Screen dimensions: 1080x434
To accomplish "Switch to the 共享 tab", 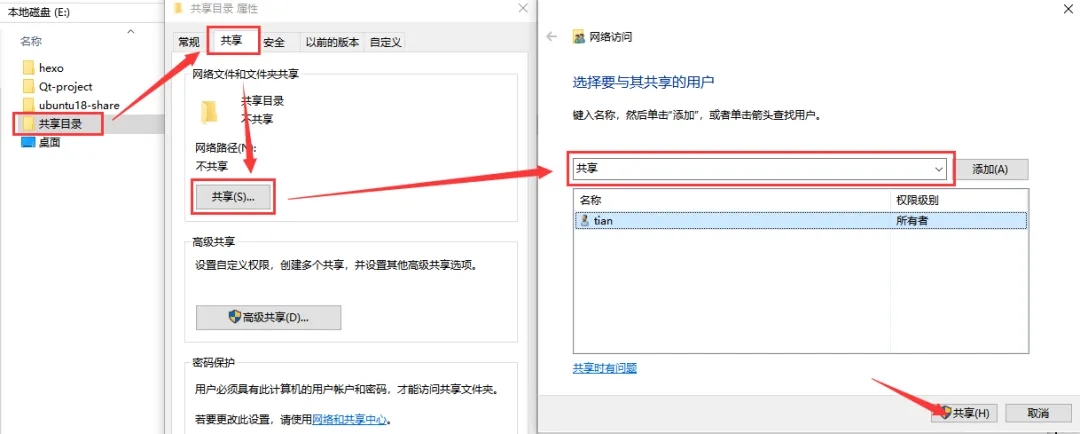I will (231, 41).
